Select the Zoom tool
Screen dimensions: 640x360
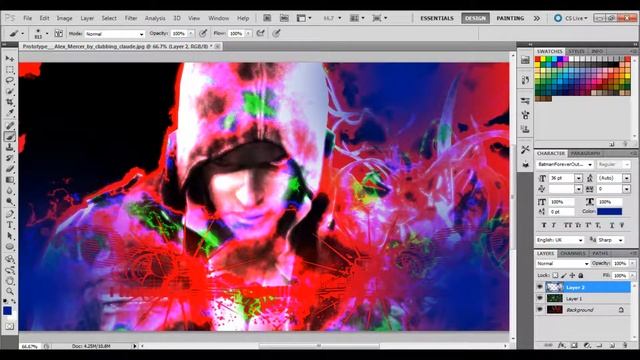coord(10,291)
